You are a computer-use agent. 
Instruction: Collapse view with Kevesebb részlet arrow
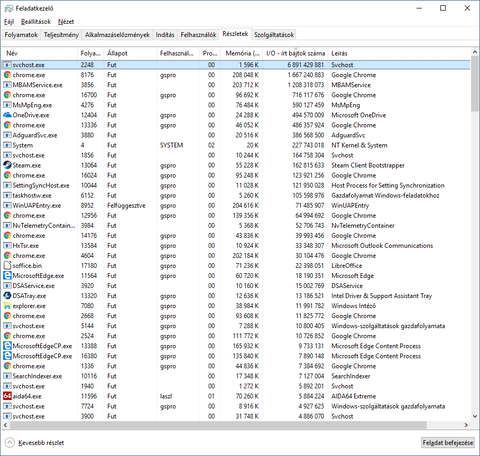10,443
